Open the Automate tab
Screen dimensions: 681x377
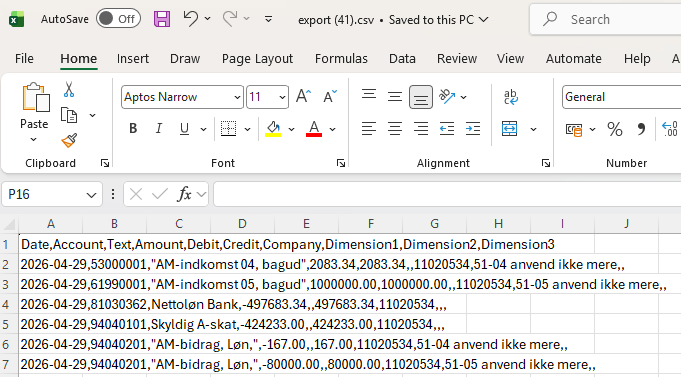(x=574, y=59)
